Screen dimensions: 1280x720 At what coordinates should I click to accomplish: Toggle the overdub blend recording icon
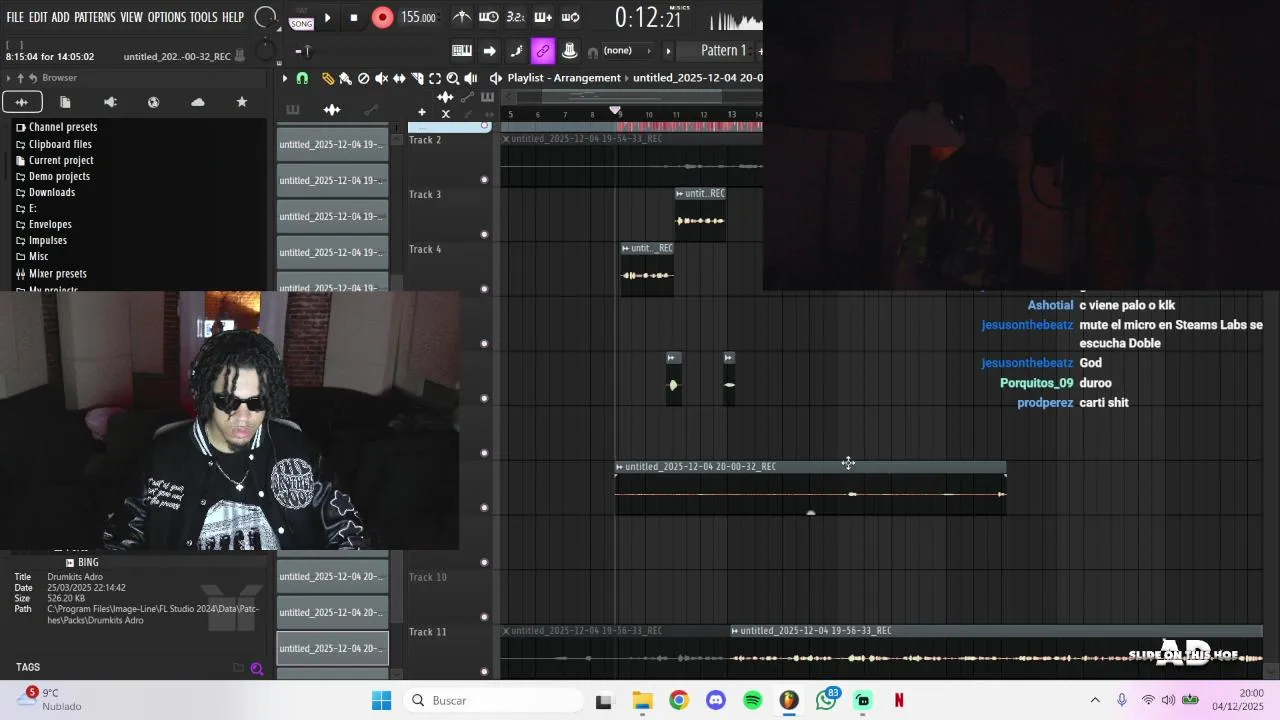(x=543, y=17)
